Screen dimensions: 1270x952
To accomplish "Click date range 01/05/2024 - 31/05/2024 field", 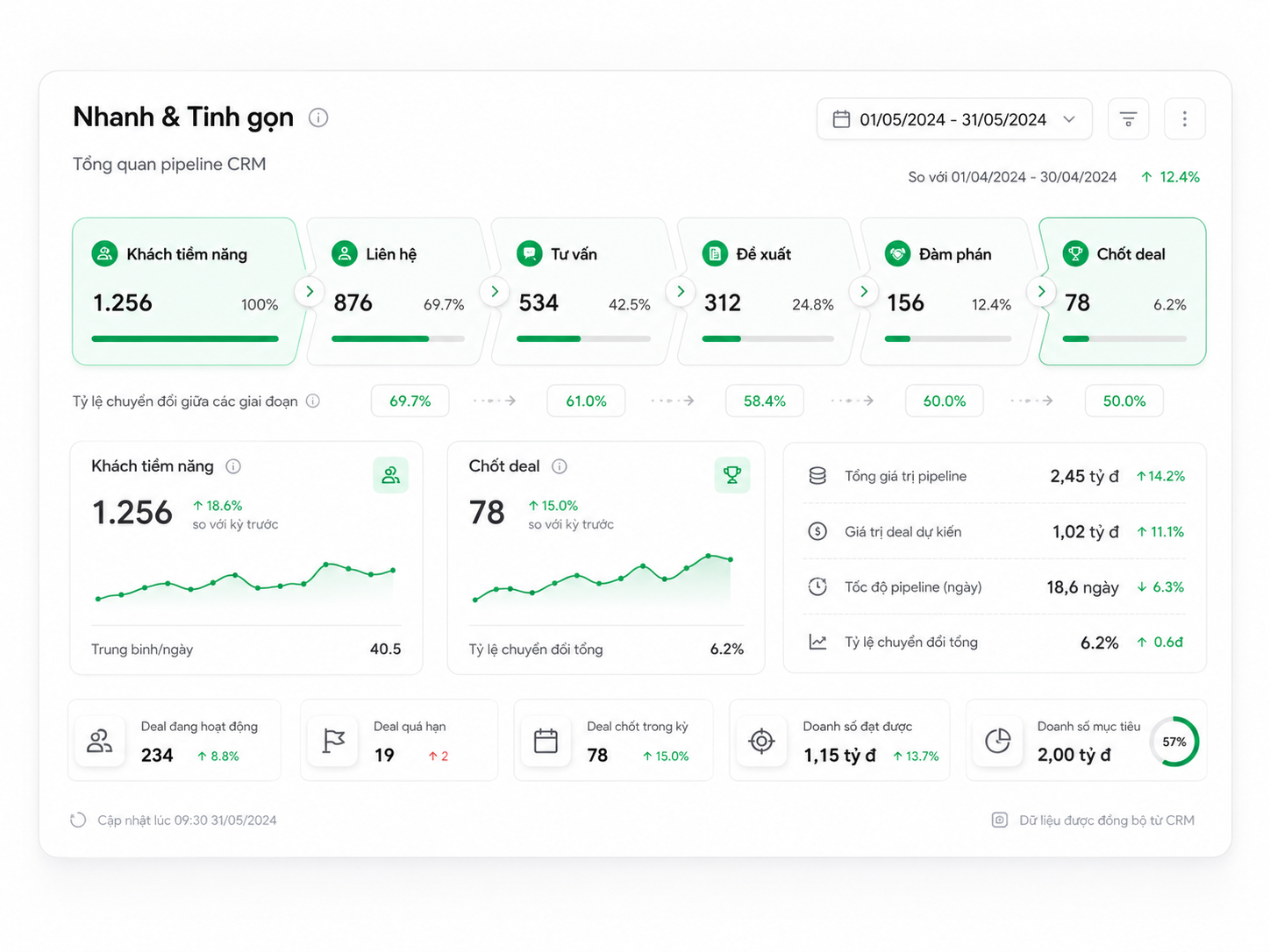I will (x=954, y=119).
